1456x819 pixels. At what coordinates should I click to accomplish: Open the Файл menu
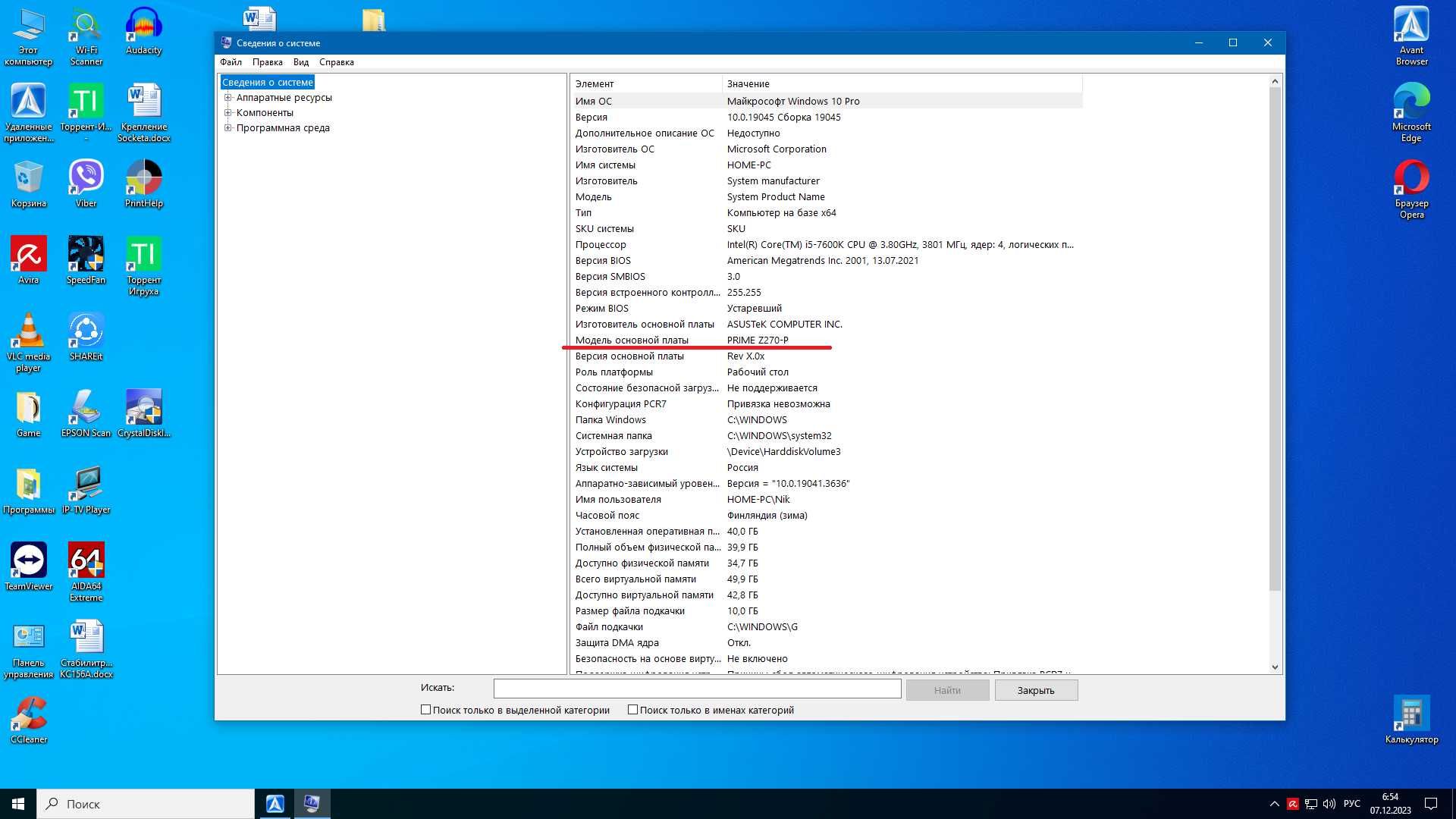coord(231,62)
